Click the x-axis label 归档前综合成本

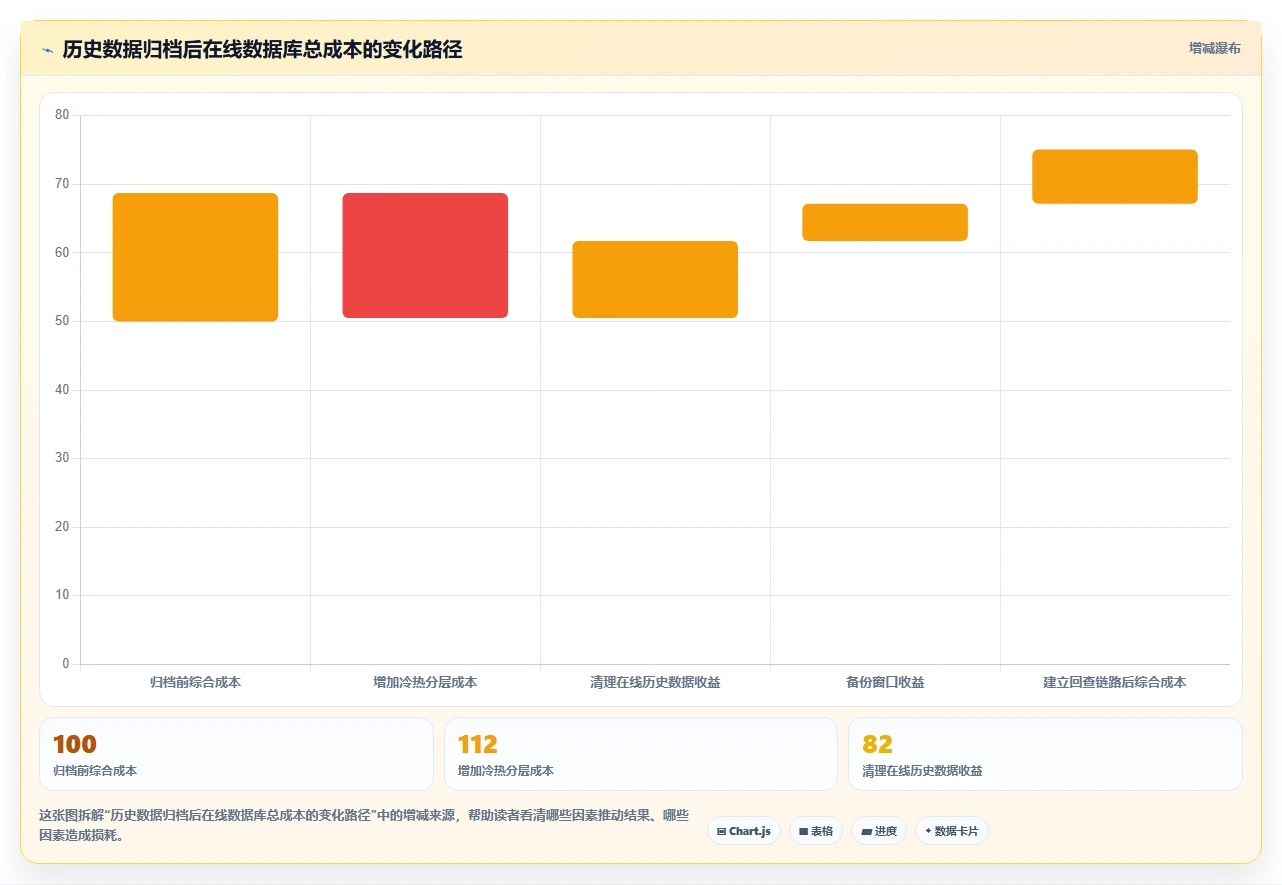pos(195,682)
